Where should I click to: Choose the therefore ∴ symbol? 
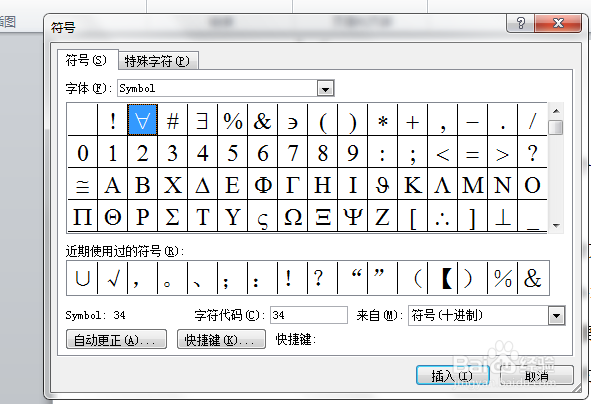(442, 216)
